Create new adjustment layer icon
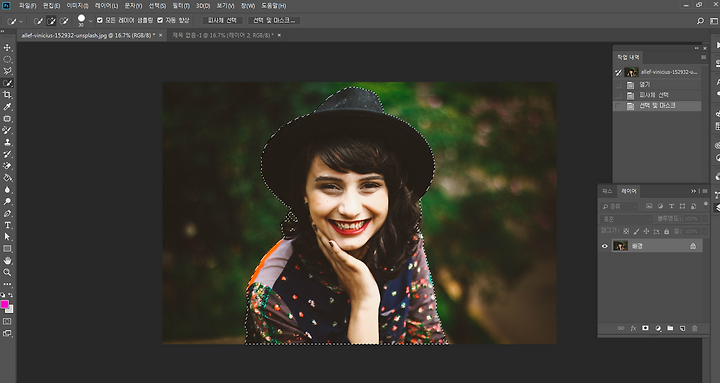 point(658,328)
